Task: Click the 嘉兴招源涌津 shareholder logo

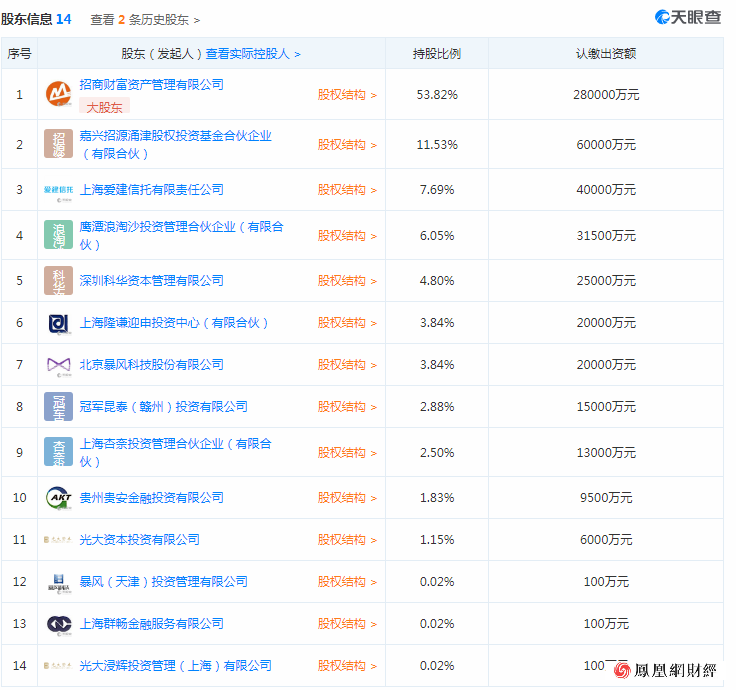Action: point(59,144)
